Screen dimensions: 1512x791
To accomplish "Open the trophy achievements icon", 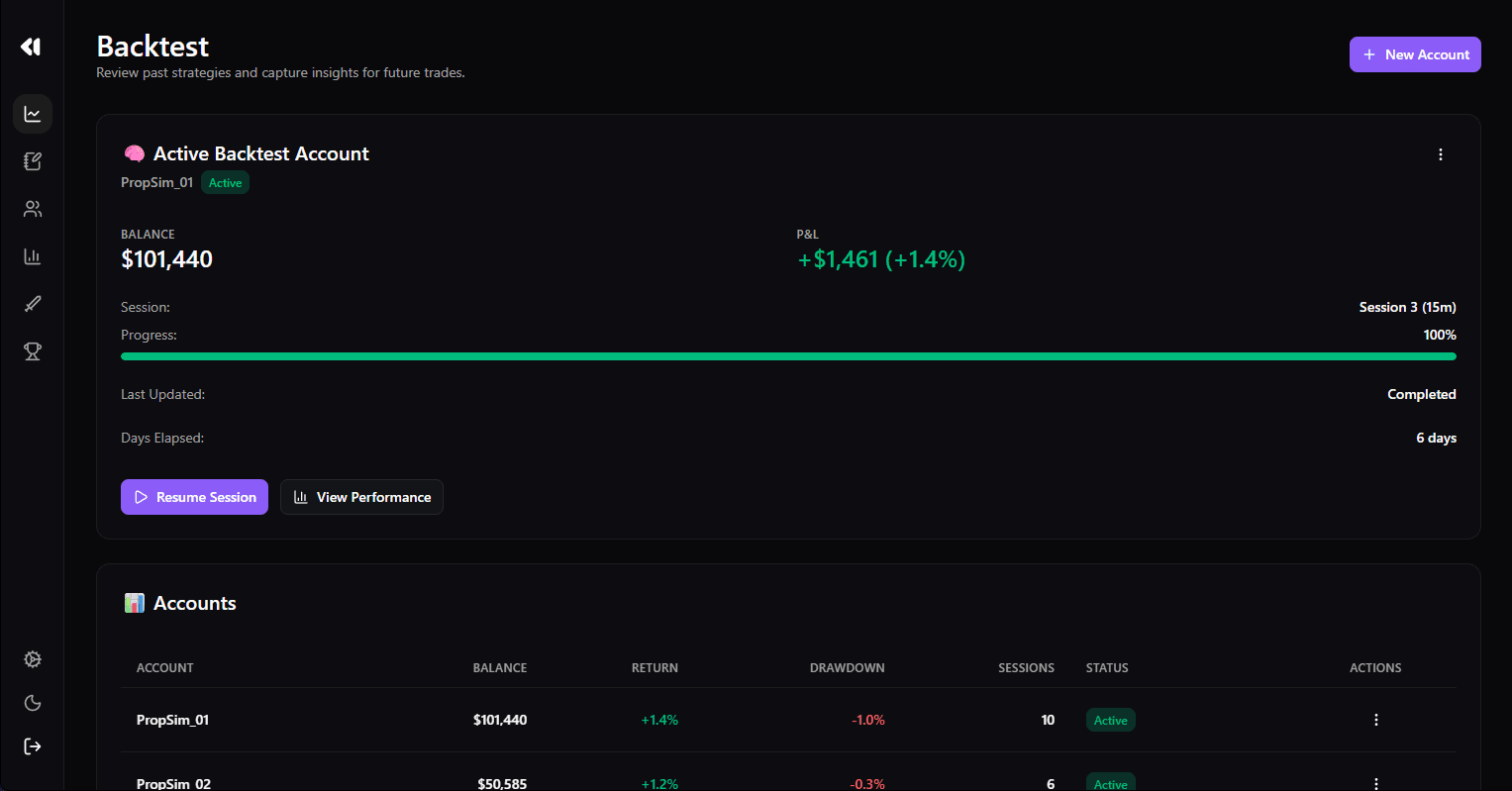I will coord(33,351).
